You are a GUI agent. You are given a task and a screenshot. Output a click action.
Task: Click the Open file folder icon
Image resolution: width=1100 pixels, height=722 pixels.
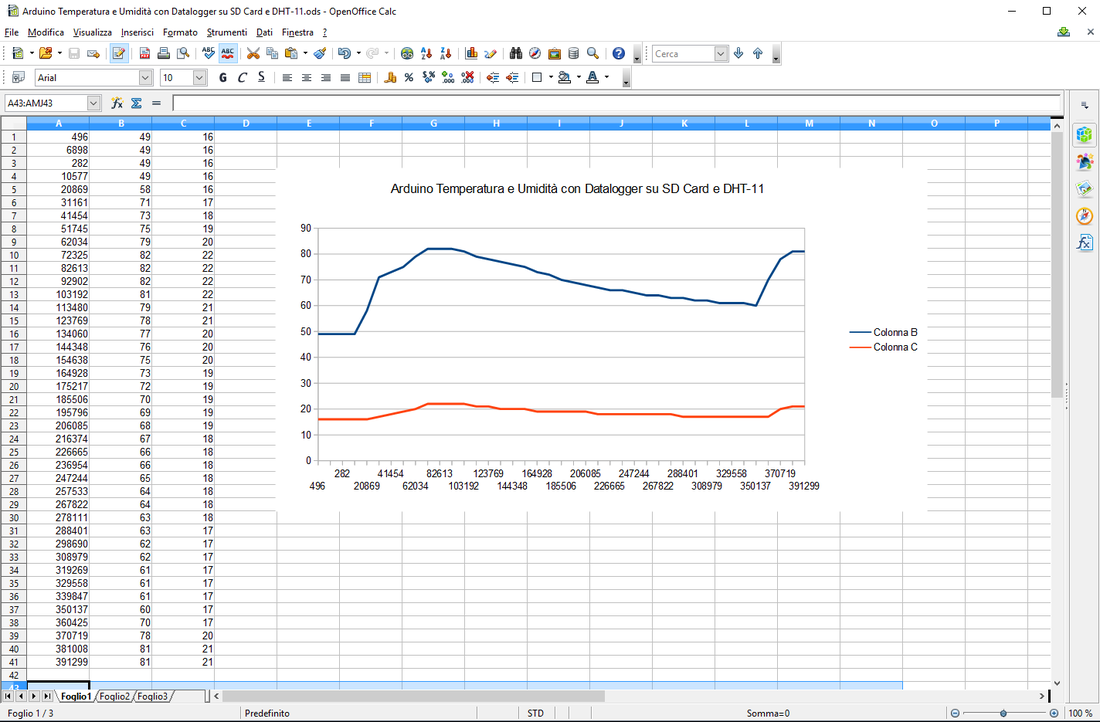click(x=46, y=53)
